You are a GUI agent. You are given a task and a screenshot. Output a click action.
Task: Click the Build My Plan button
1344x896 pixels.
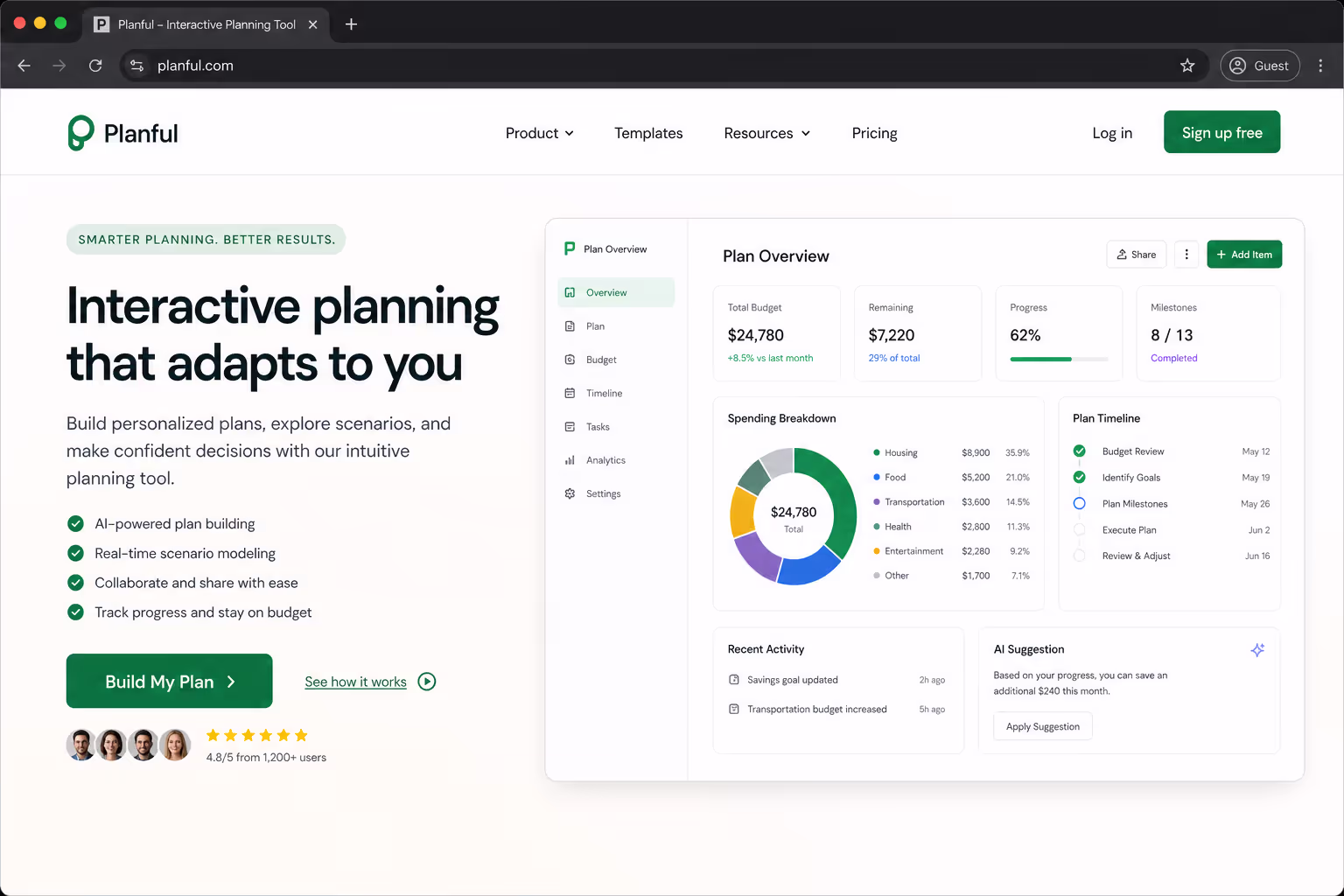point(170,682)
